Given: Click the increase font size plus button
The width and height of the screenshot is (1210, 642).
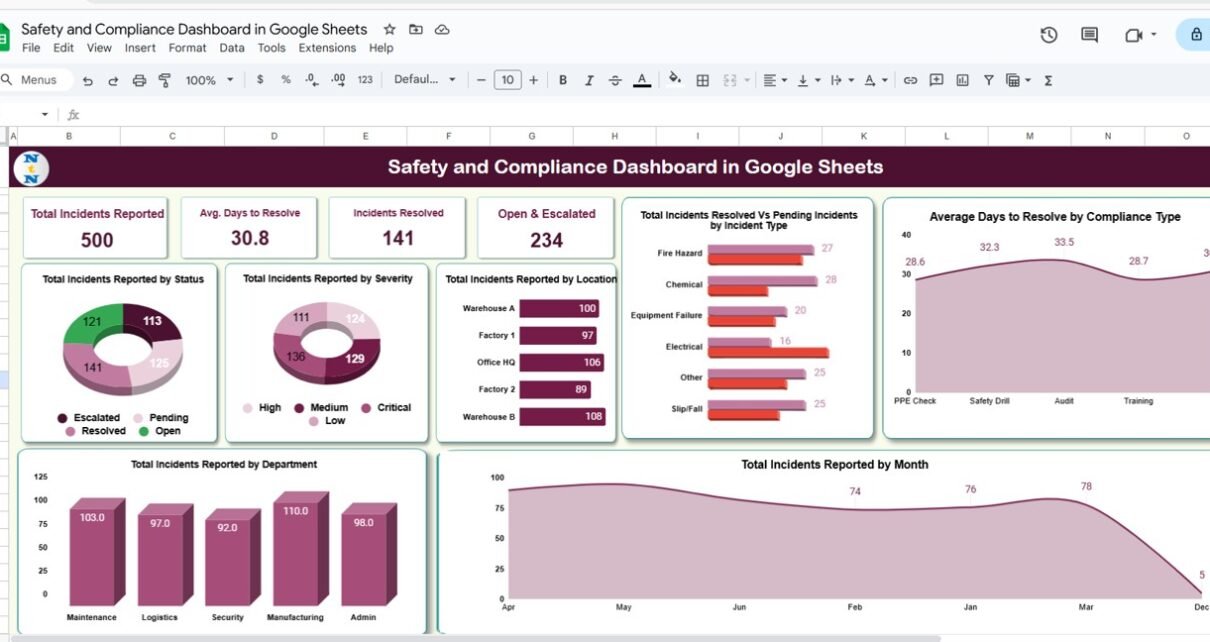Looking at the screenshot, I should tap(533, 80).
